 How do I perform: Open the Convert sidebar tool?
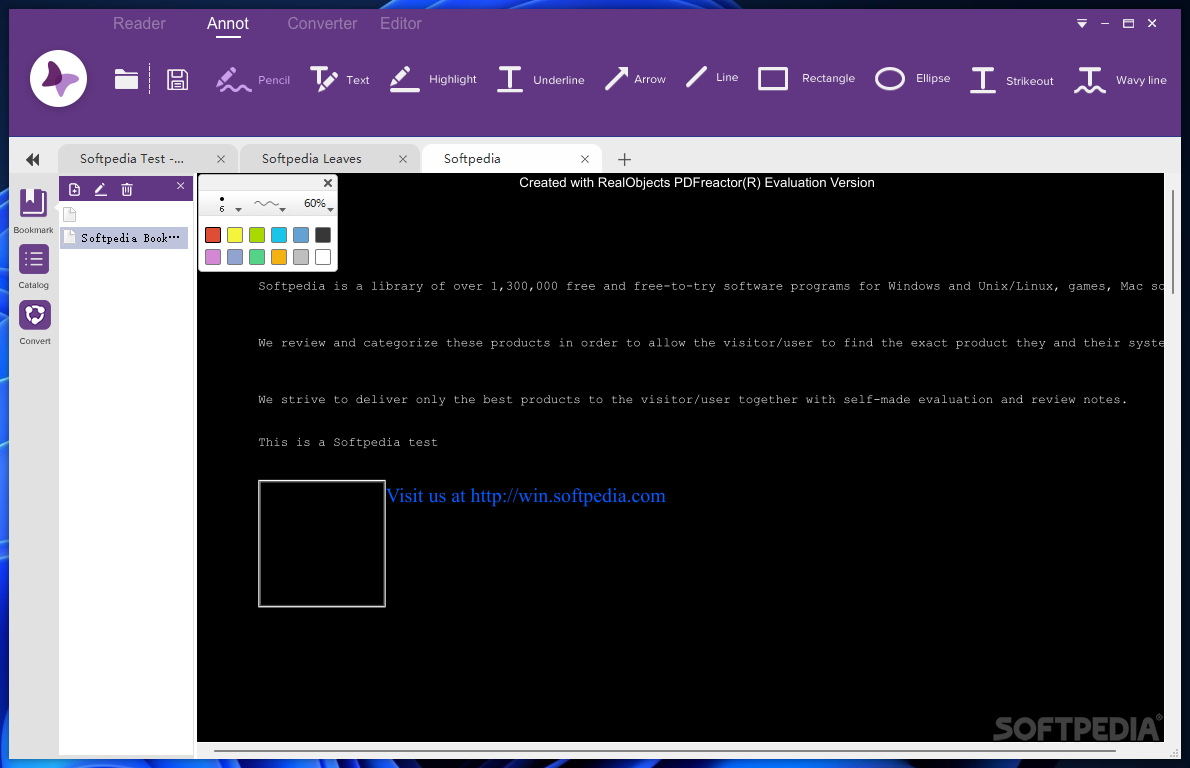coord(34,323)
